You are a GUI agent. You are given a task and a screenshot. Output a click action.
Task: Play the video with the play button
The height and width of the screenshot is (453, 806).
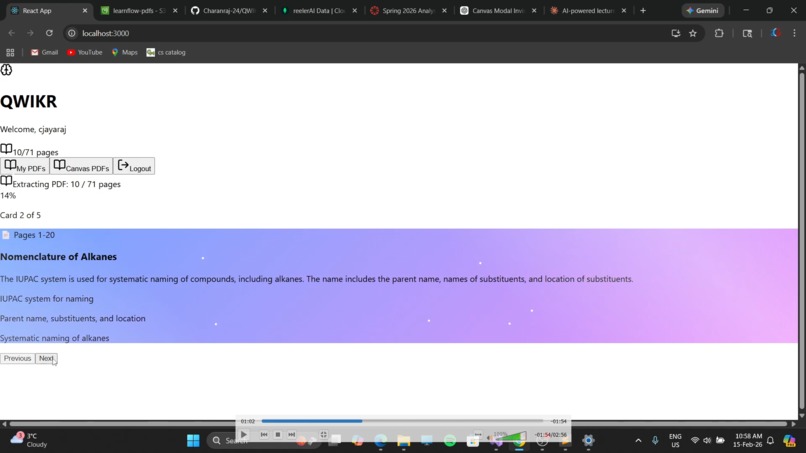pos(244,434)
